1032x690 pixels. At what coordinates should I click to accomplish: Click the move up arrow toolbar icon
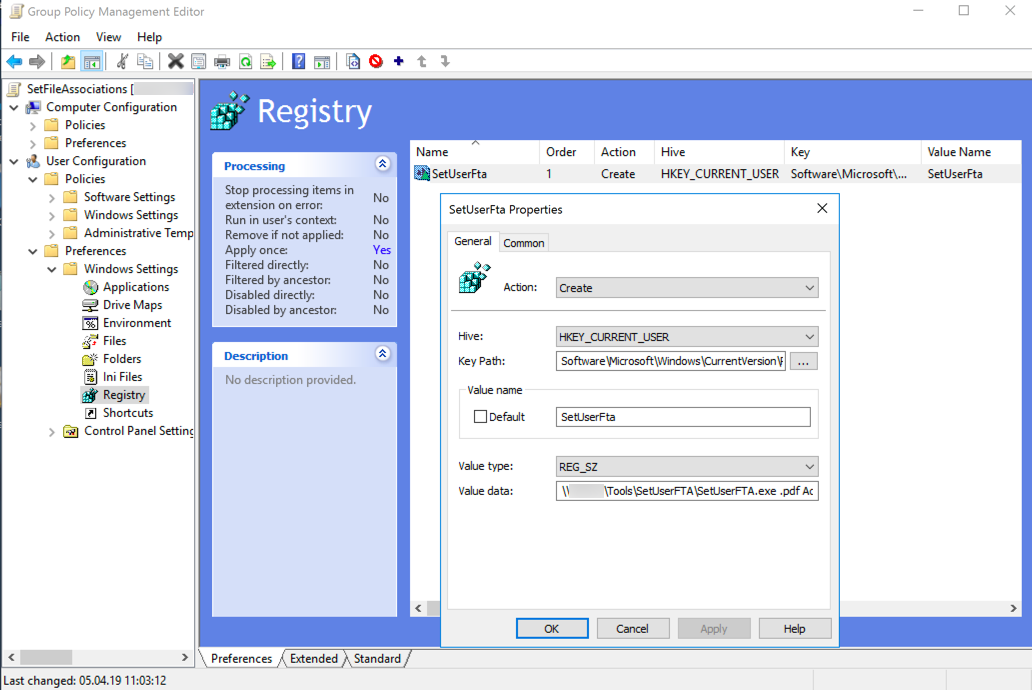coord(422,61)
